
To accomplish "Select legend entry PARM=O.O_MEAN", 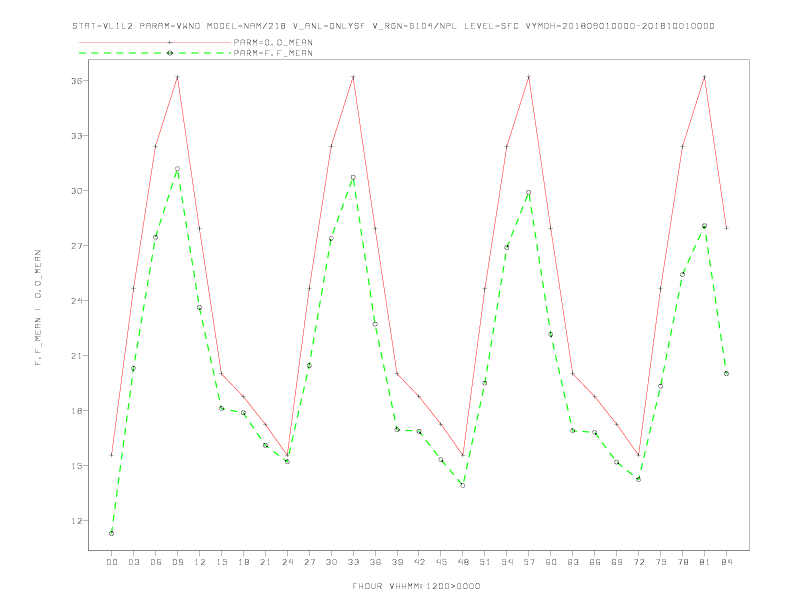I will pos(273,42).
